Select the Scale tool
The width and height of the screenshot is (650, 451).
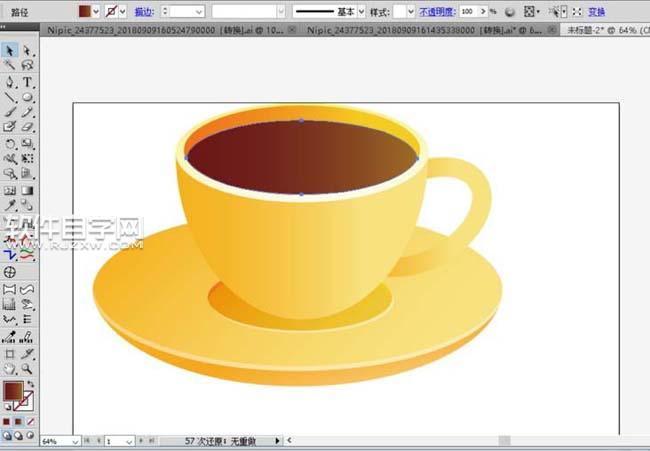pyautogui.click(x=27, y=144)
